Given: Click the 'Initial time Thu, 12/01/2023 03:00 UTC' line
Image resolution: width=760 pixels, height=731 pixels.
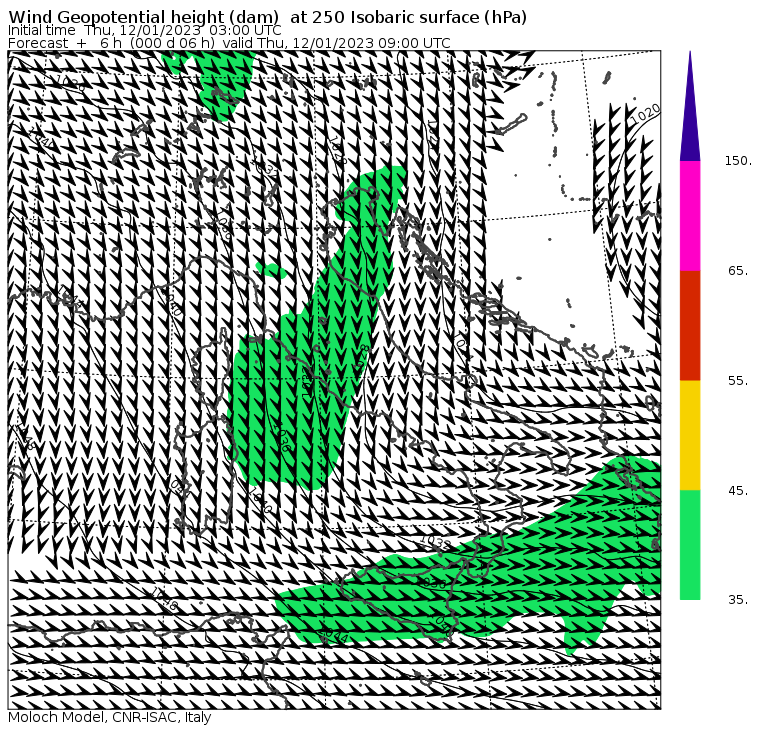Looking at the screenshot, I should pyautogui.click(x=144, y=30).
